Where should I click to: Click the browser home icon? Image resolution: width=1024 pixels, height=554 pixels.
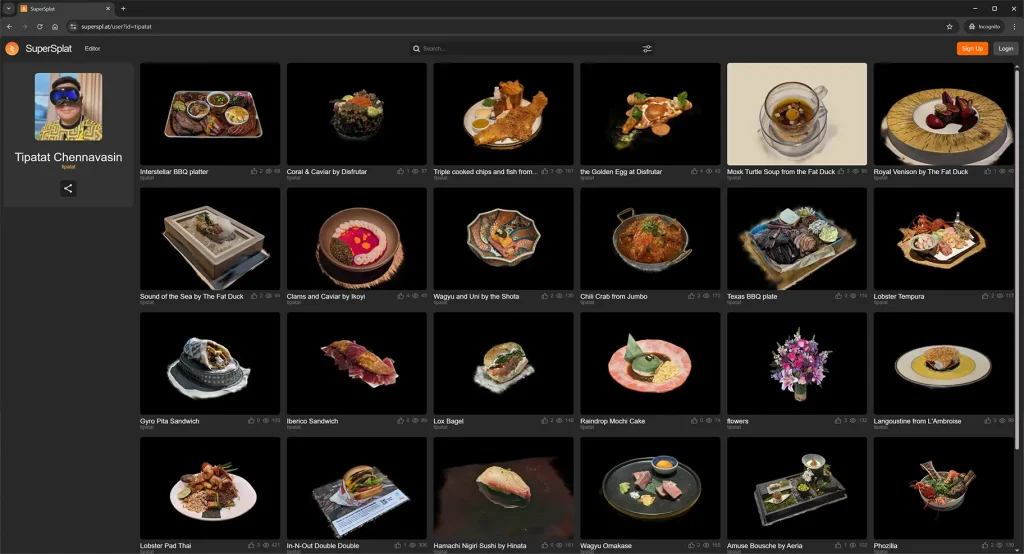[55, 26]
